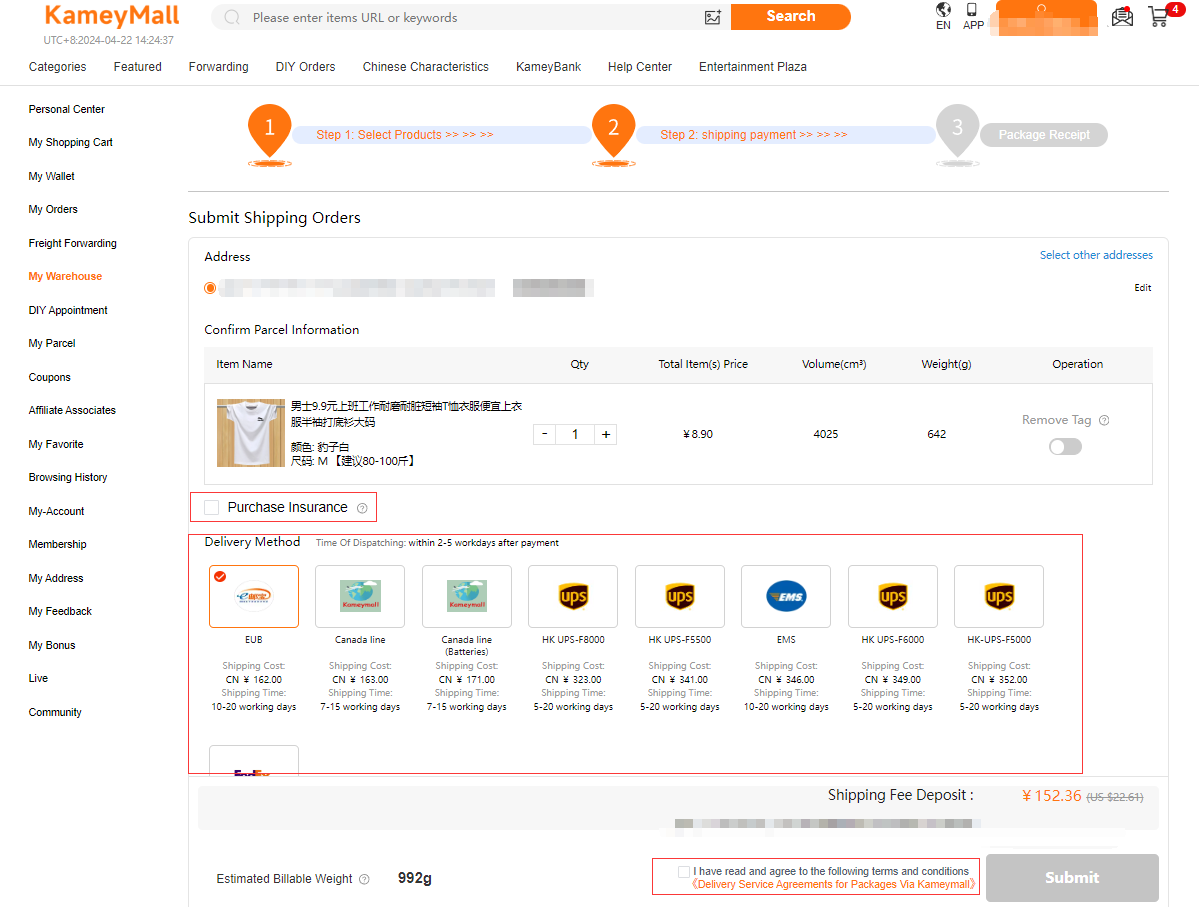The image size is (1199, 907).
Task: Open My Parcel in sidebar
Action: [52, 343]
